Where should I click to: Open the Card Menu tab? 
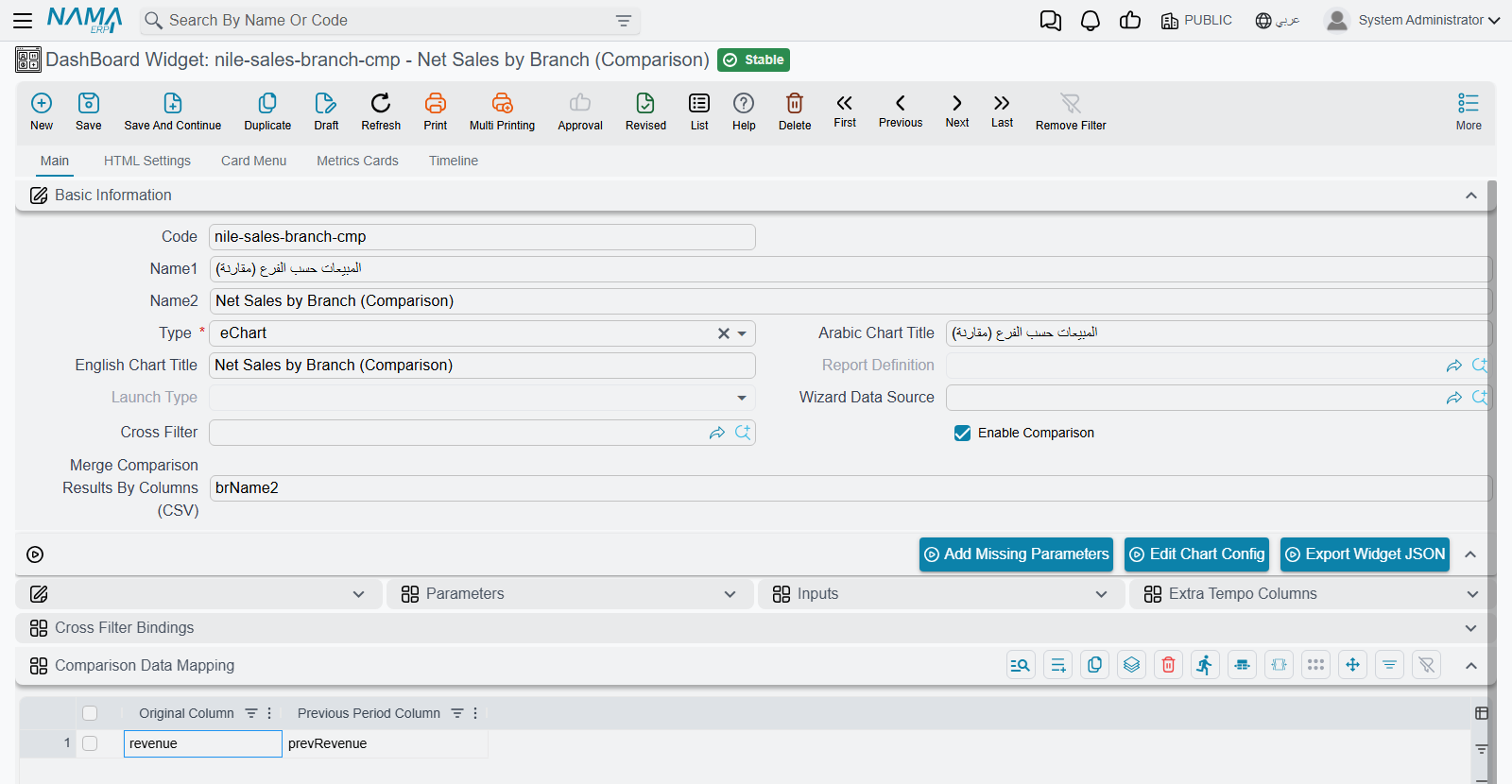(253, 161)
